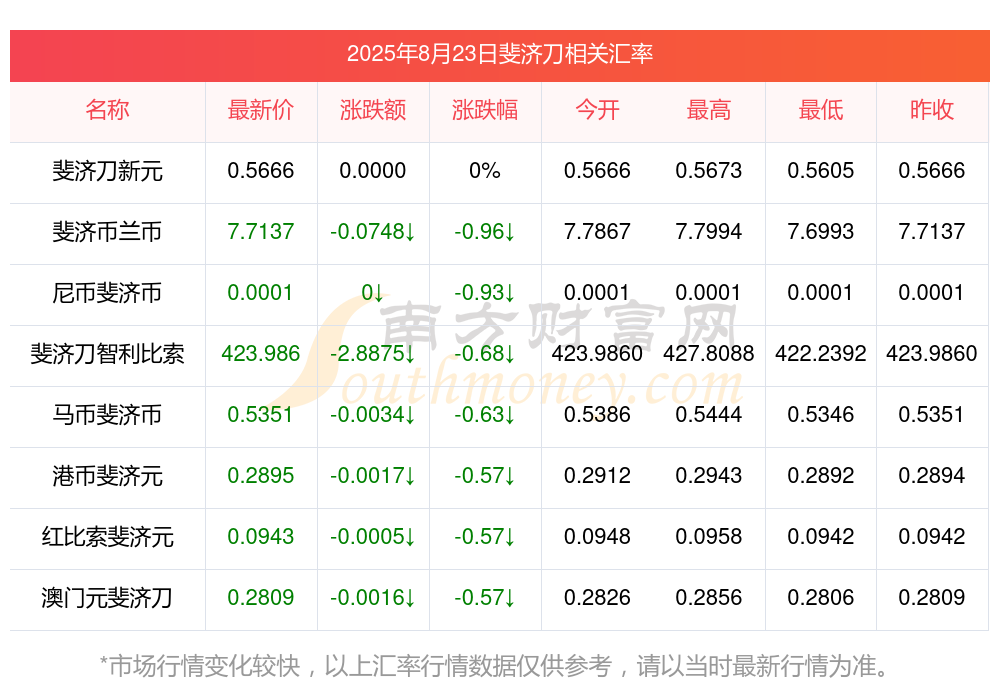Viewport: 1000px width, 698px height.
Task: Click the change amount -0.0017↓
Action: (x=372, y=476)
